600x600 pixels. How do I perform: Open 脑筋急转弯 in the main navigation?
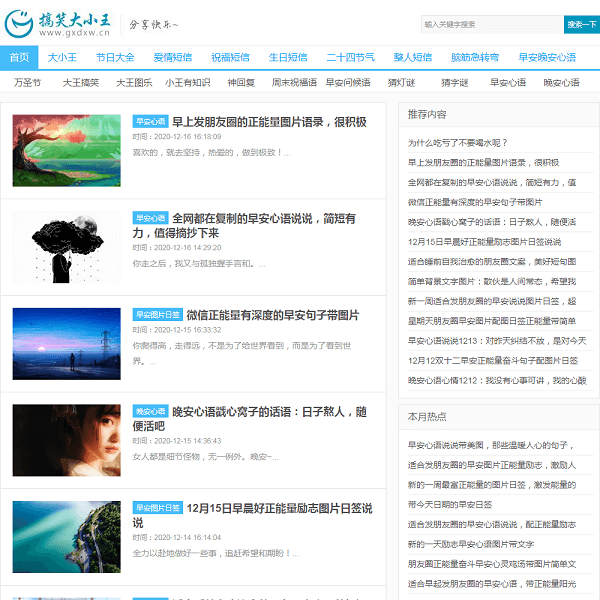[475, 58]
